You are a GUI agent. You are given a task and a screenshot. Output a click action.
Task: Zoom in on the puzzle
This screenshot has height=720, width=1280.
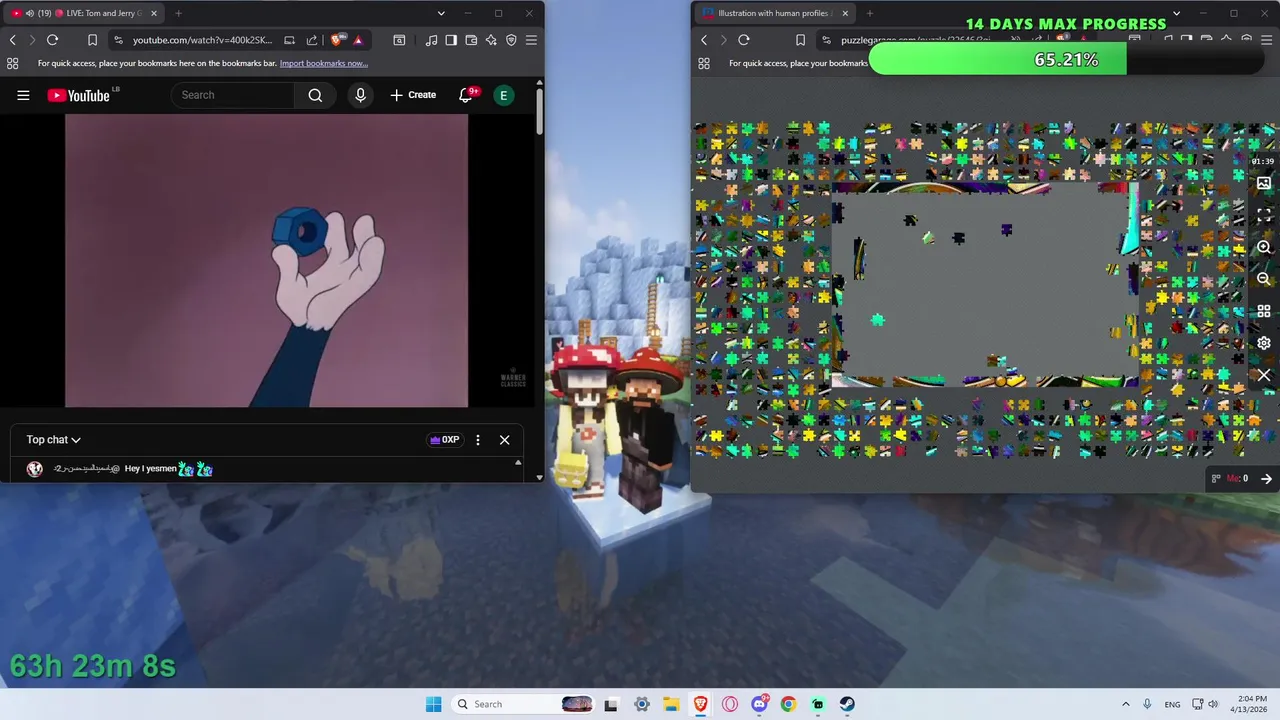pyautogui.click(x=1264, y=247)
